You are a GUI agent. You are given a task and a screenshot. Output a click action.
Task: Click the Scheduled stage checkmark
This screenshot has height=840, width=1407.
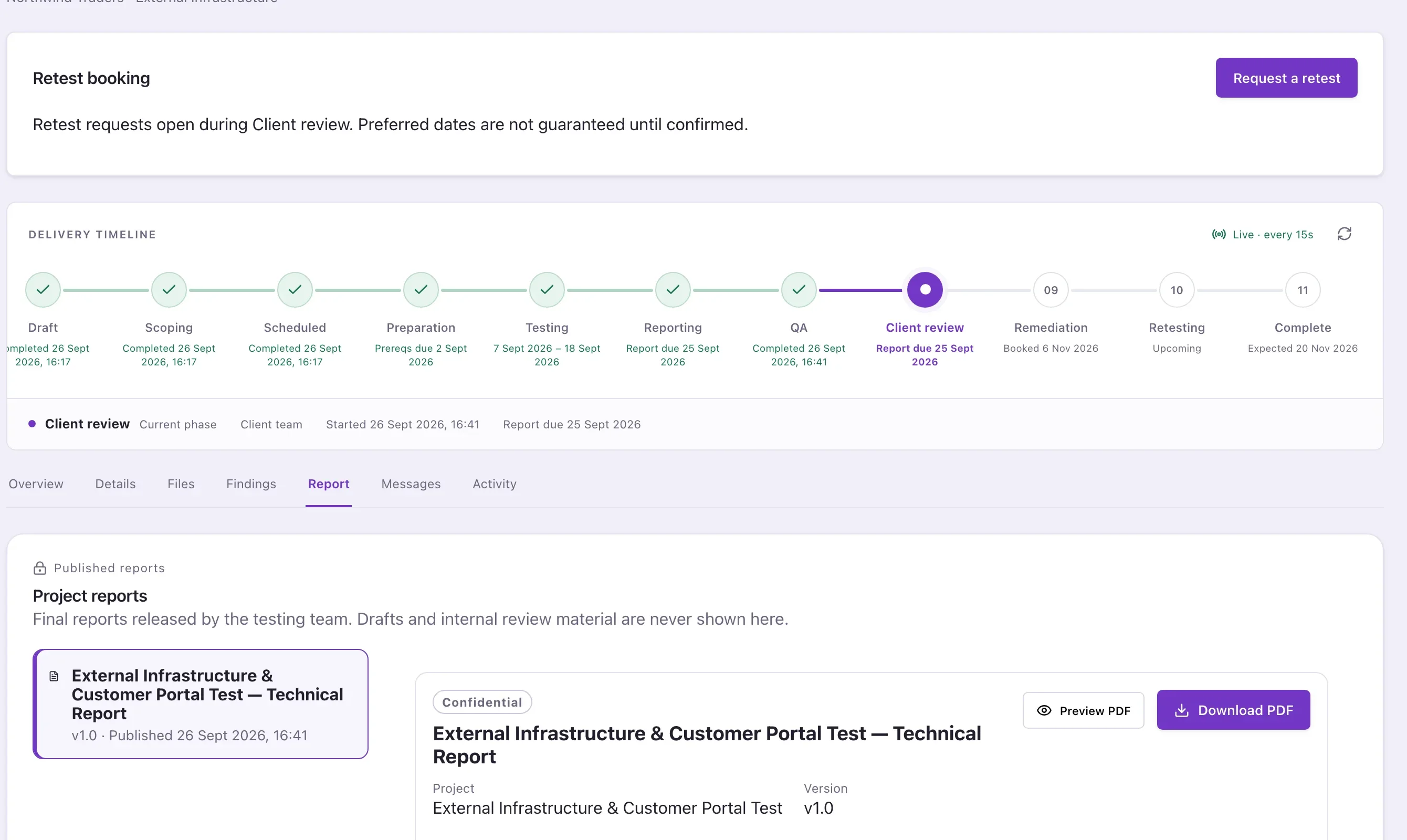(295, 290)
